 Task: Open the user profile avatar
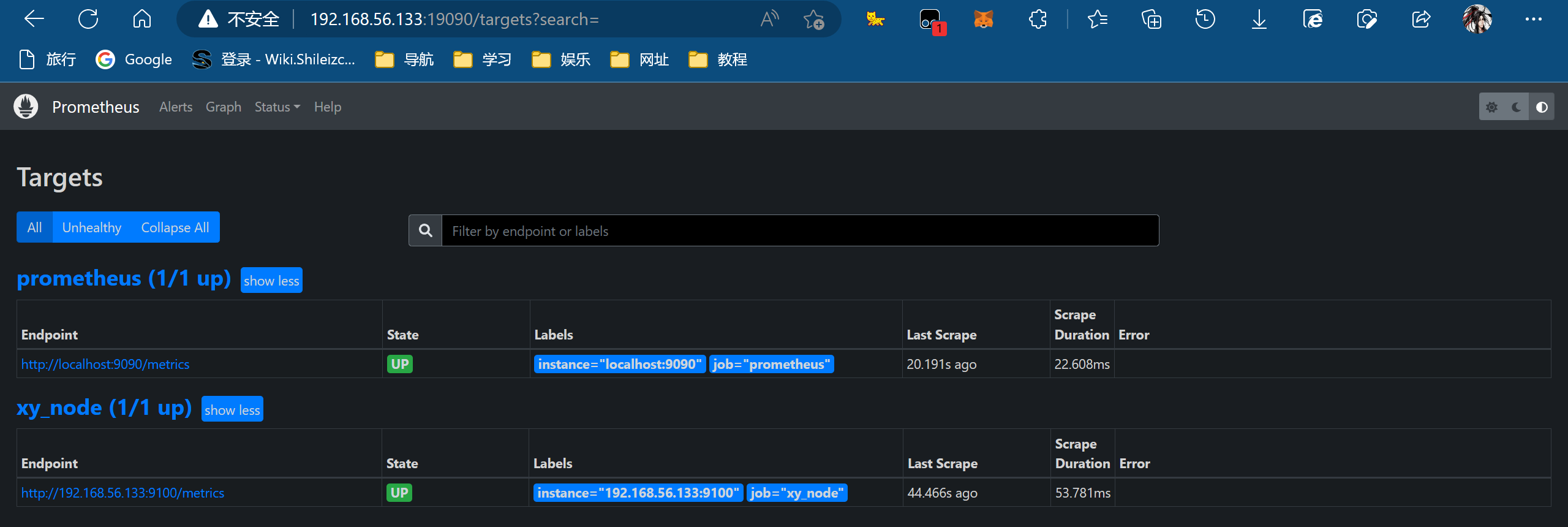pyautogui.click(x=1477, y=20)
